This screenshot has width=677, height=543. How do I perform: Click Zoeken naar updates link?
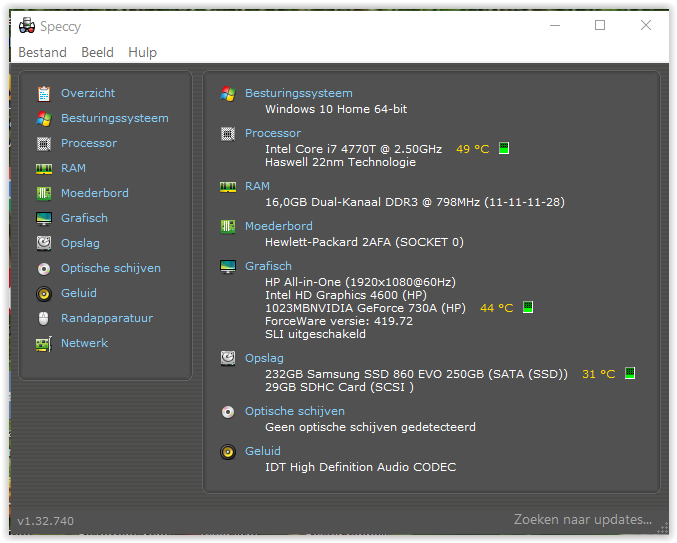(582, 520)
